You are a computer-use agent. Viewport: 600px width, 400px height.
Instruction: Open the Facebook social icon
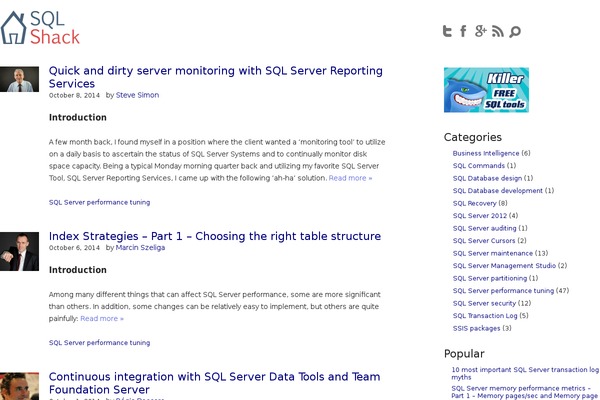463,31
